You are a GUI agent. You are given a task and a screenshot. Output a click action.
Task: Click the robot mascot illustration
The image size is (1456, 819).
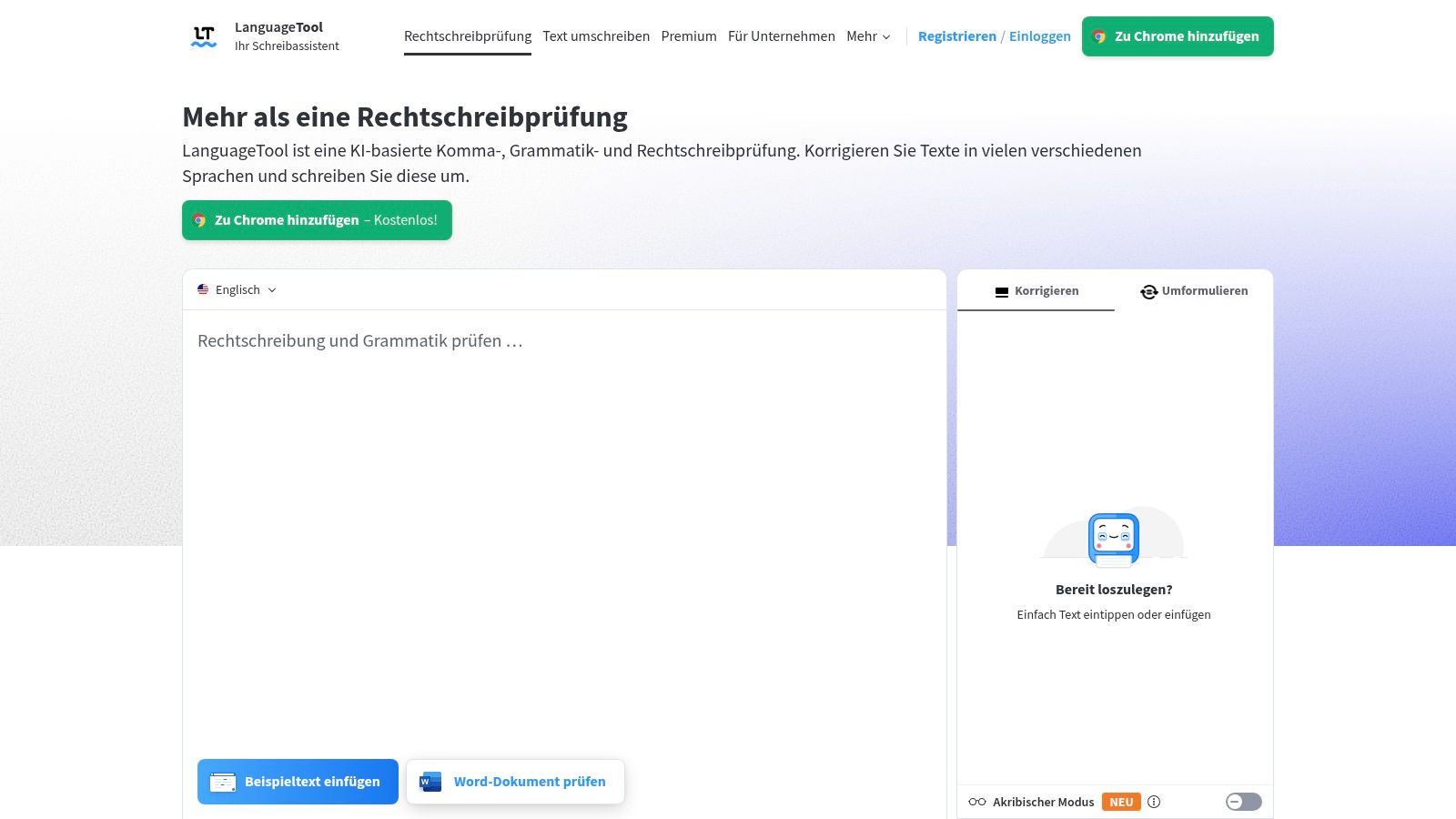(x=1114, y=539)
